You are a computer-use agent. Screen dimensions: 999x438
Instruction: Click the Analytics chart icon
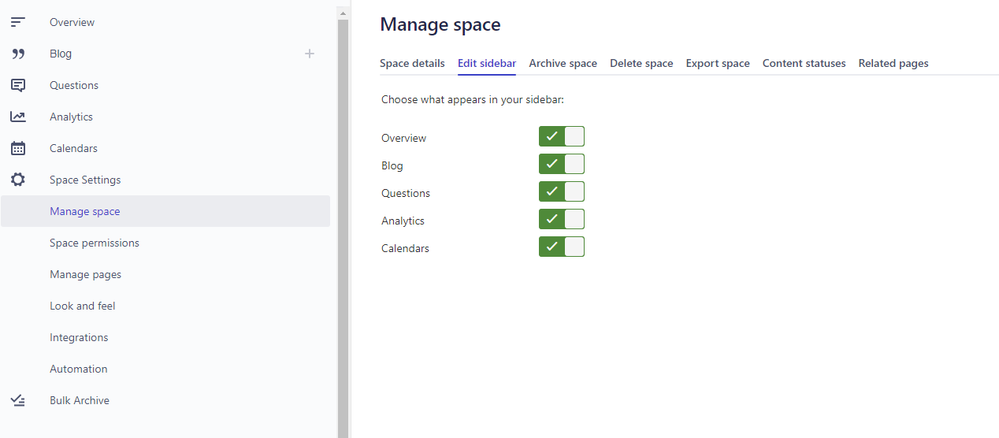point(18,117)
